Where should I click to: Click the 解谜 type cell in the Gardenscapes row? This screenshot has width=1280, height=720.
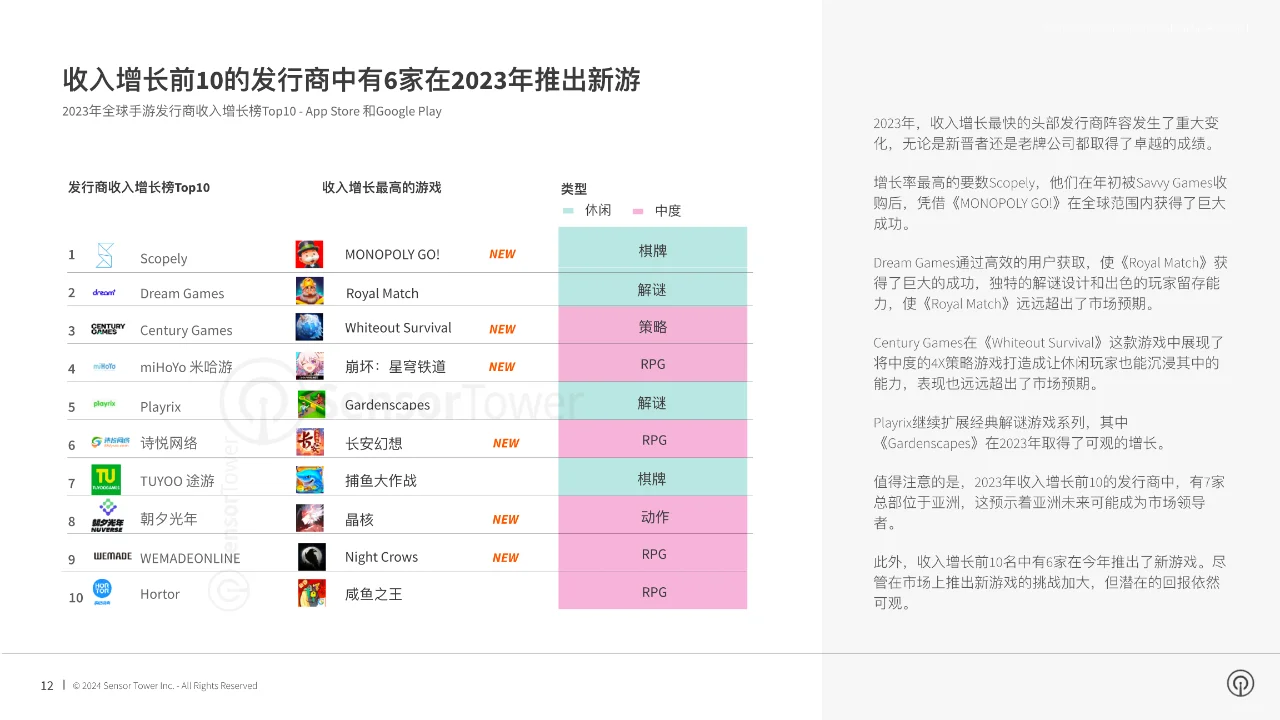pyautogui.click(x=652, y=401)
